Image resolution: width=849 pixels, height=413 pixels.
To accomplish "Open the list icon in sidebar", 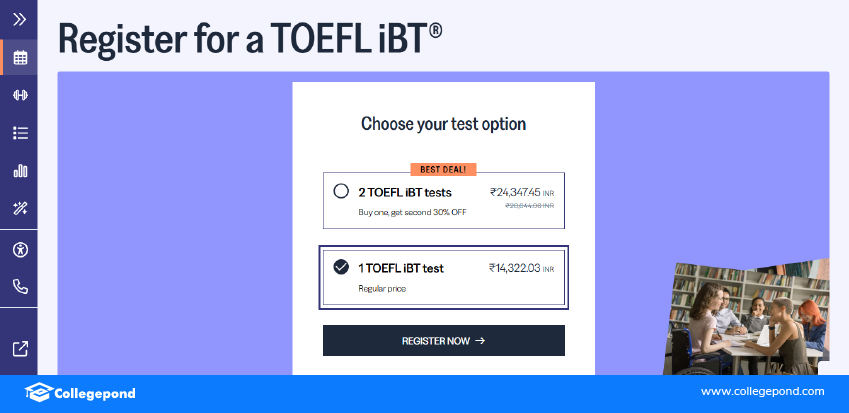I will click(19, 132).
